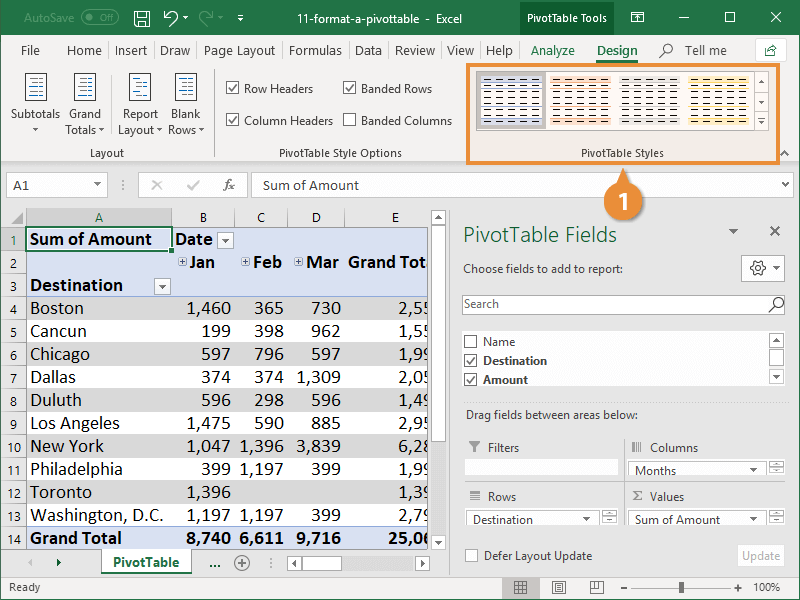The width and height of the screenshot is (800, 600).
Task: Open the Date column filter dropdown
Action: click(226, 240)
